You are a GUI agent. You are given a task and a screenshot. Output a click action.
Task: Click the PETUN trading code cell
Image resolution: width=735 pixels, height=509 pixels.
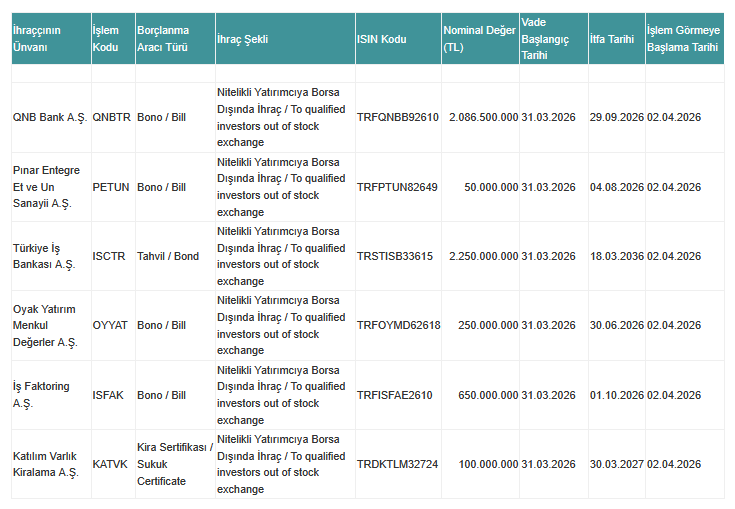click(x=110, y=187)
